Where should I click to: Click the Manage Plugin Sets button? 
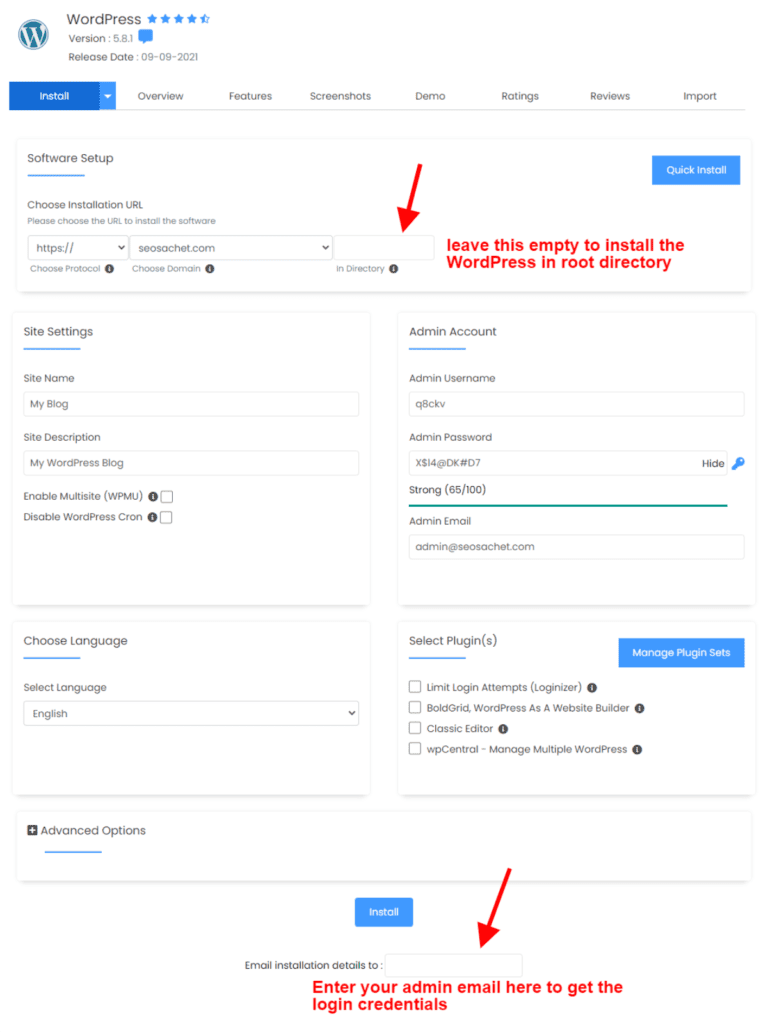[681, 653]
